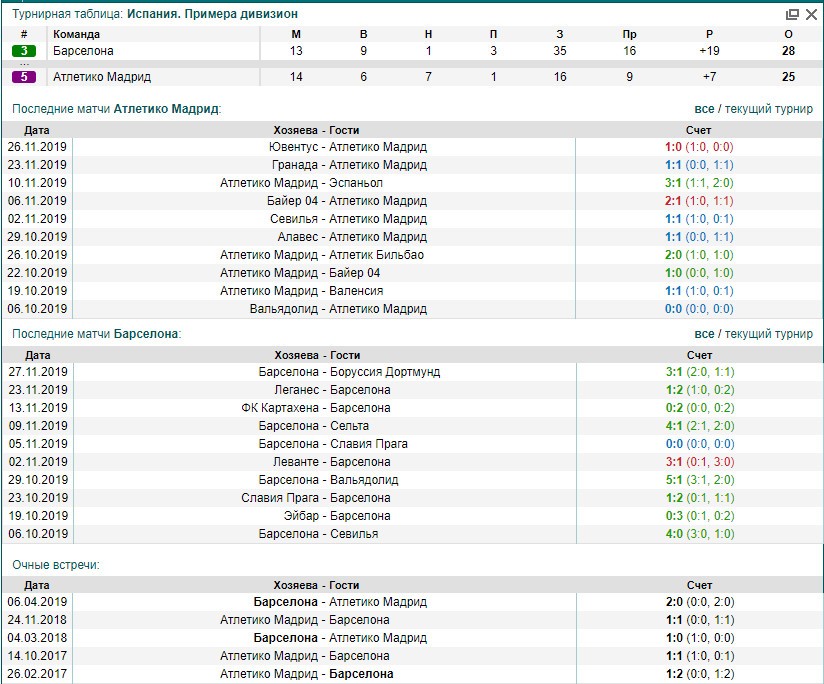The width and height of the screenshot is (824, 684).
Task: Click Атлетико Мадрид in standings table
Action: (x=100, y=77)
